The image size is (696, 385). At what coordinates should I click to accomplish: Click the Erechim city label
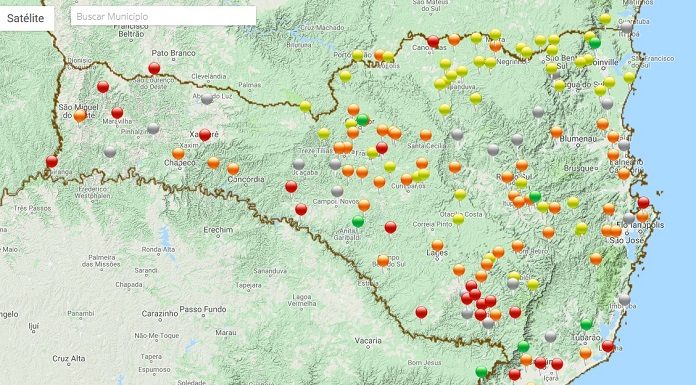[218, 230]
